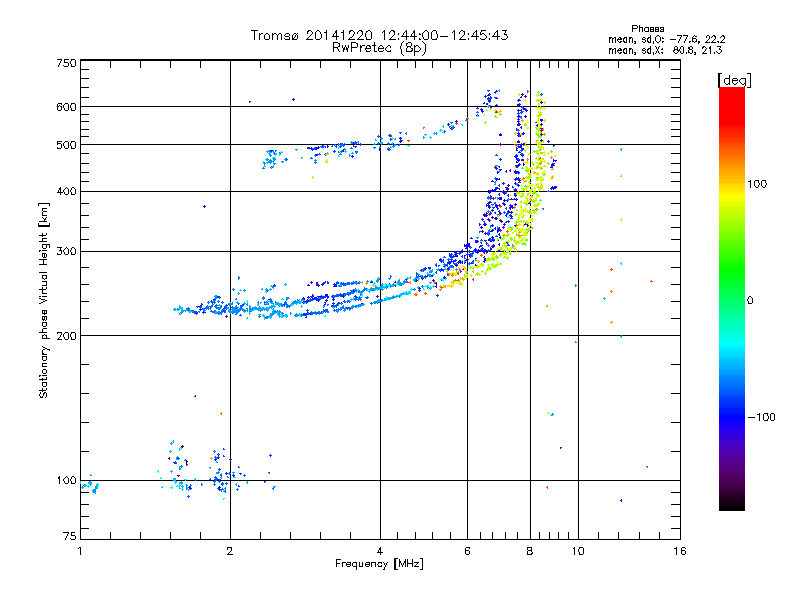Screen dimensions: 800x600
Task: Click the 'Frequency [MHz]' axis label
Action: pos(379,563)
